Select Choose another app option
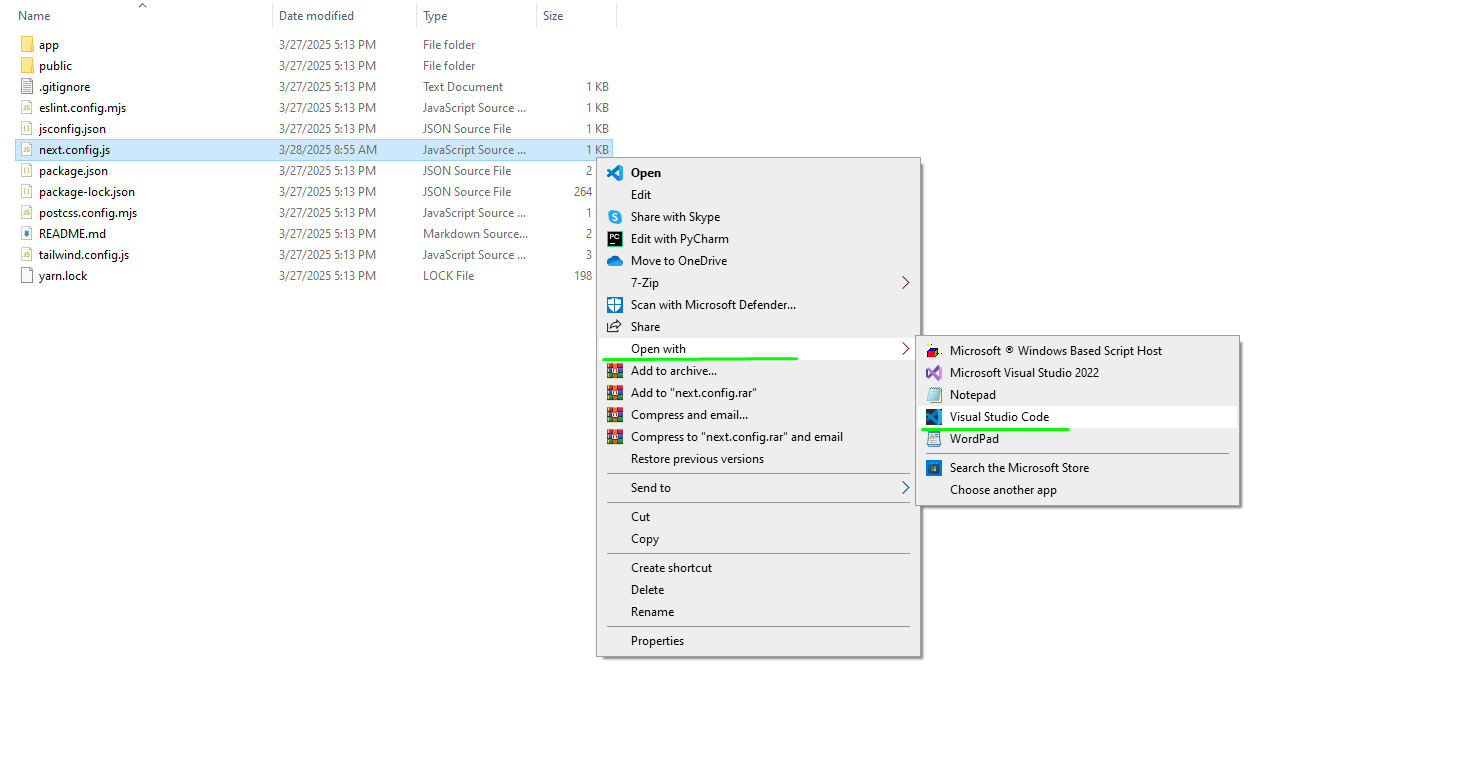This screenshot has height=775, width=1469. [x=1003, y=490]
